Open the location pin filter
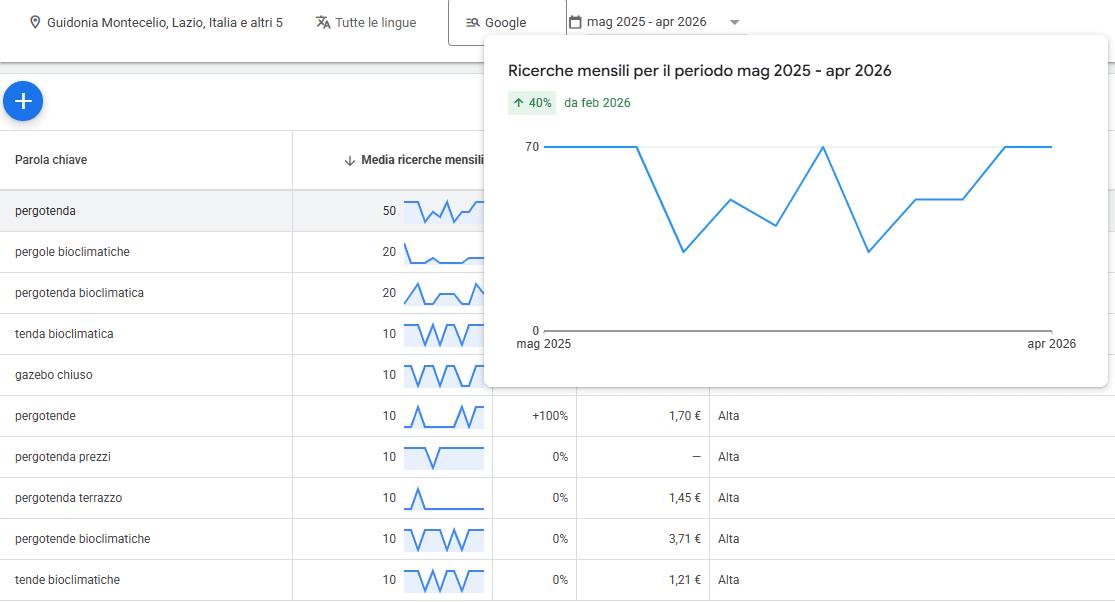Image resolution: width=1115 pixels, height=602 pixels. (34, 22)
